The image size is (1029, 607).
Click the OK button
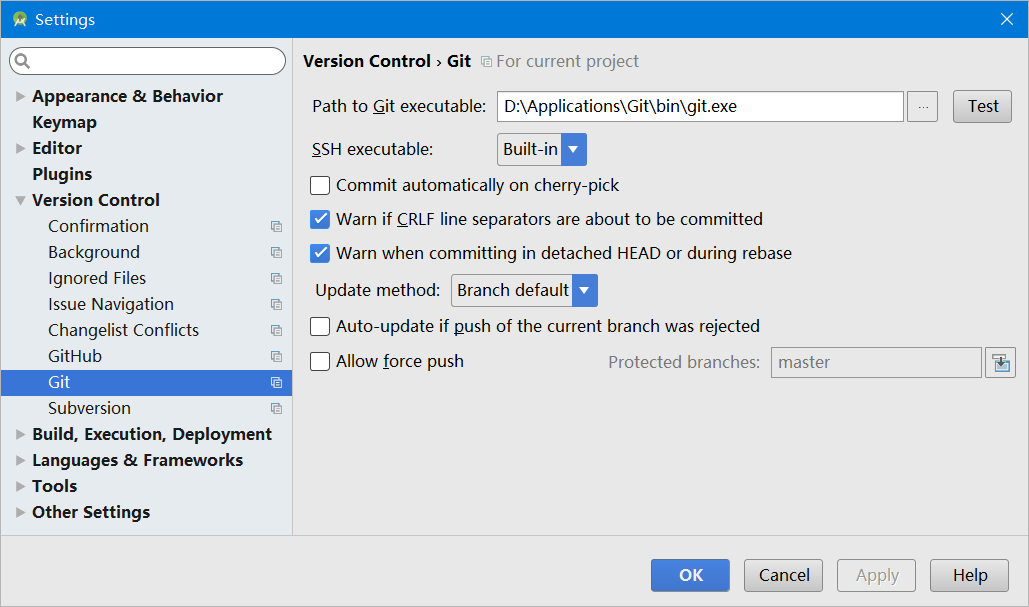click(691, 575)
